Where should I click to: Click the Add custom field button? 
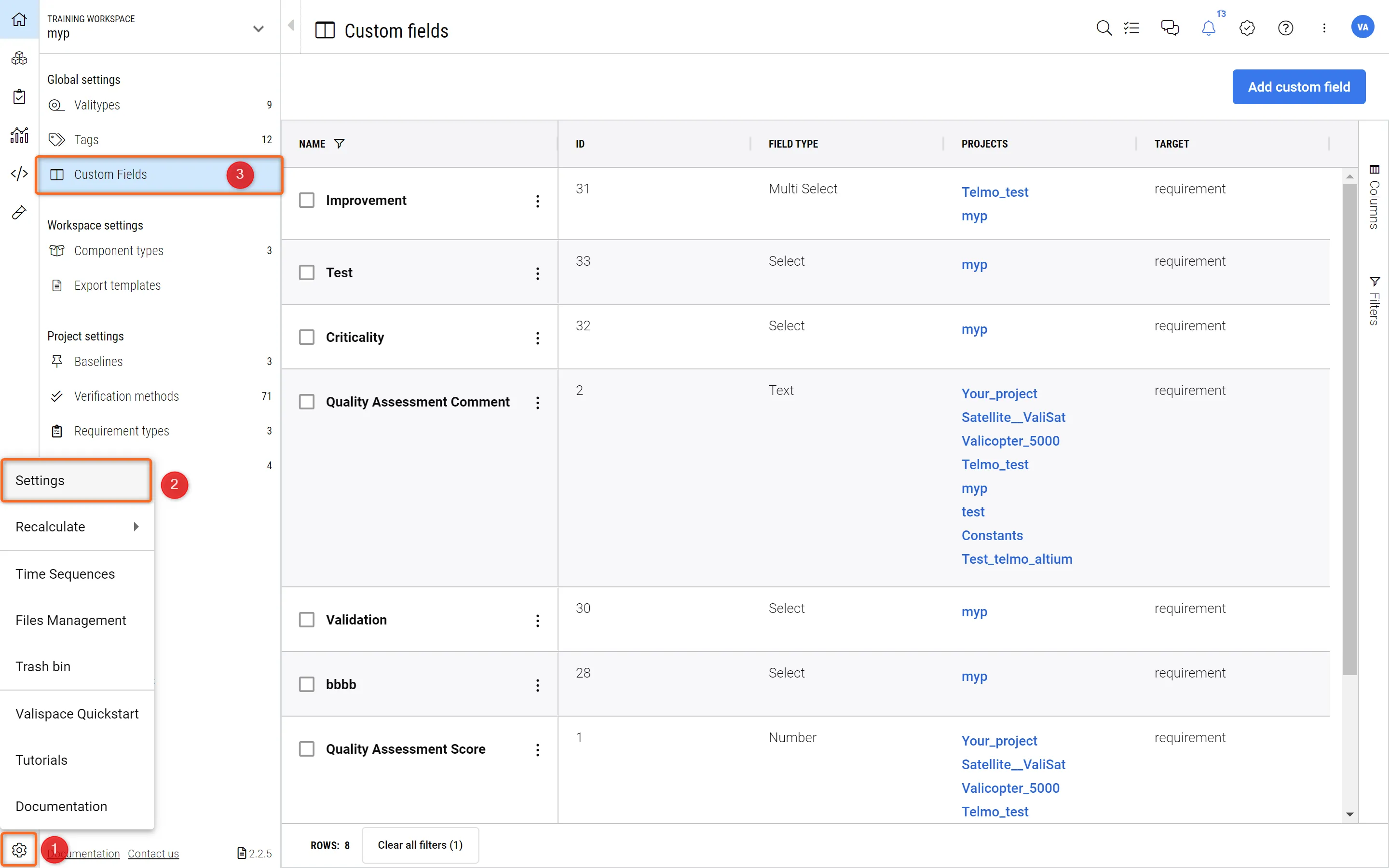[x=1298, y=87]
